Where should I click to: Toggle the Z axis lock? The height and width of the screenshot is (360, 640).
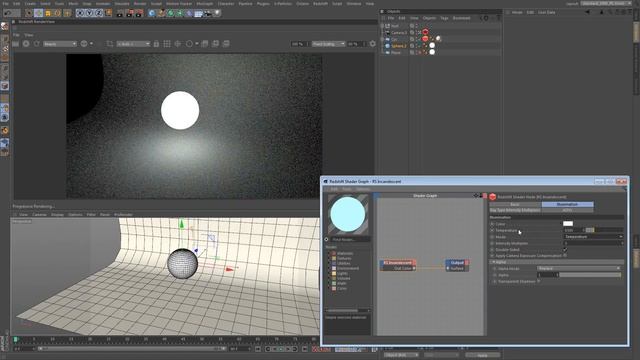point(99,13)
